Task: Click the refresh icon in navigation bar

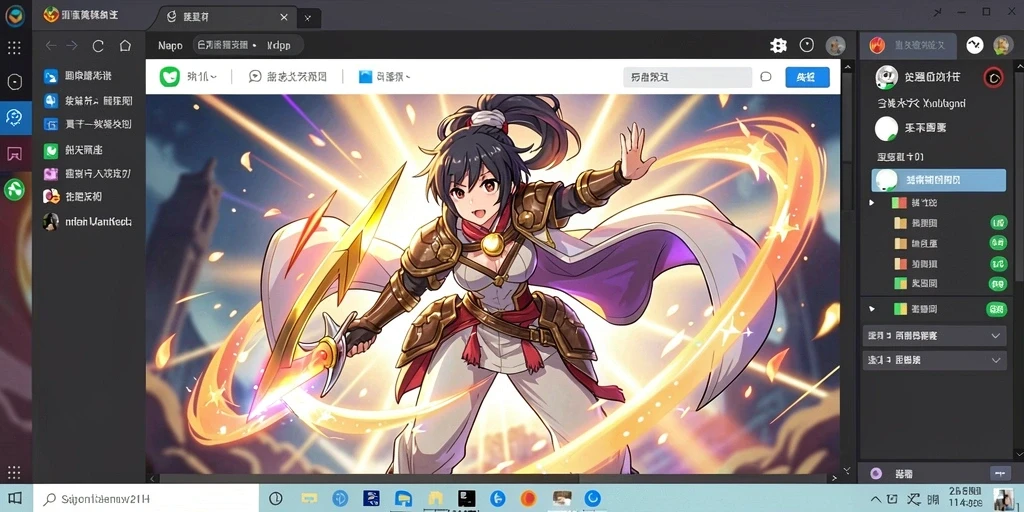Action: tap(98, 46)
